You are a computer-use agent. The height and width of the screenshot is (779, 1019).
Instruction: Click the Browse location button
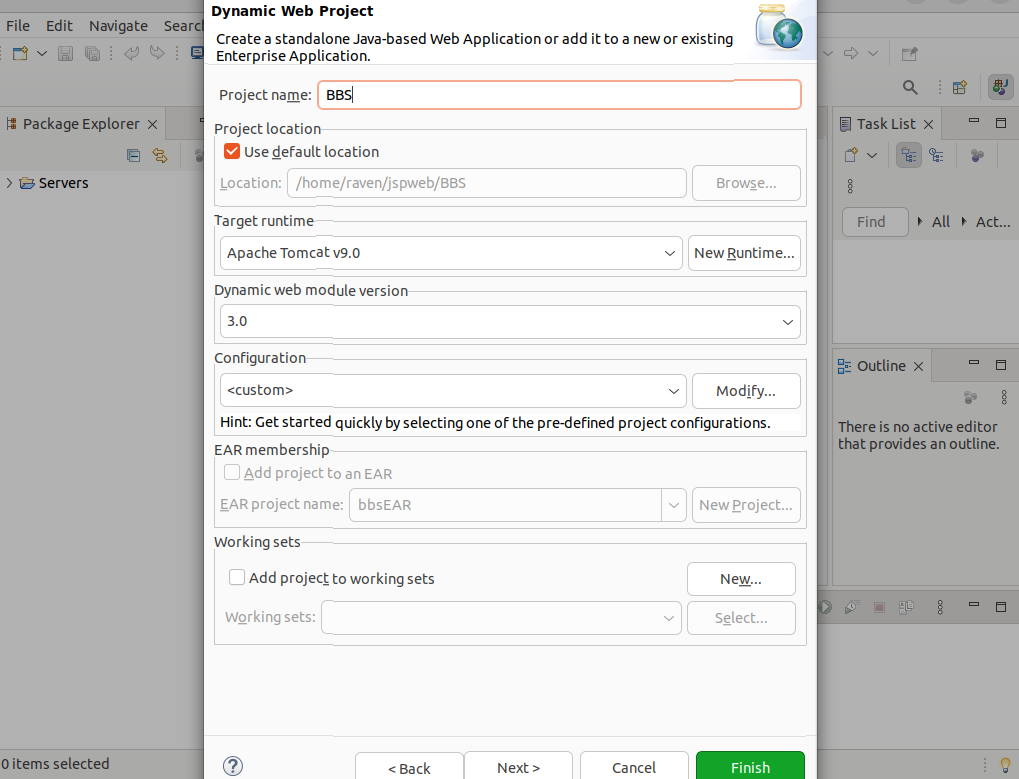click(x=746, y=183)
